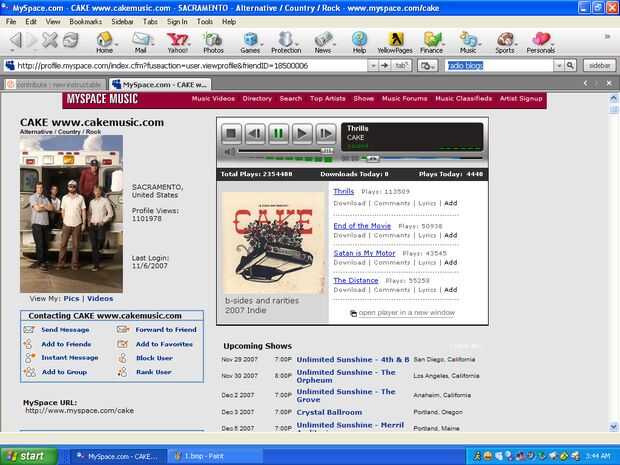
Task: Switch to the MySpace.com - CAKE tab
Action: [x=160, y=85]
